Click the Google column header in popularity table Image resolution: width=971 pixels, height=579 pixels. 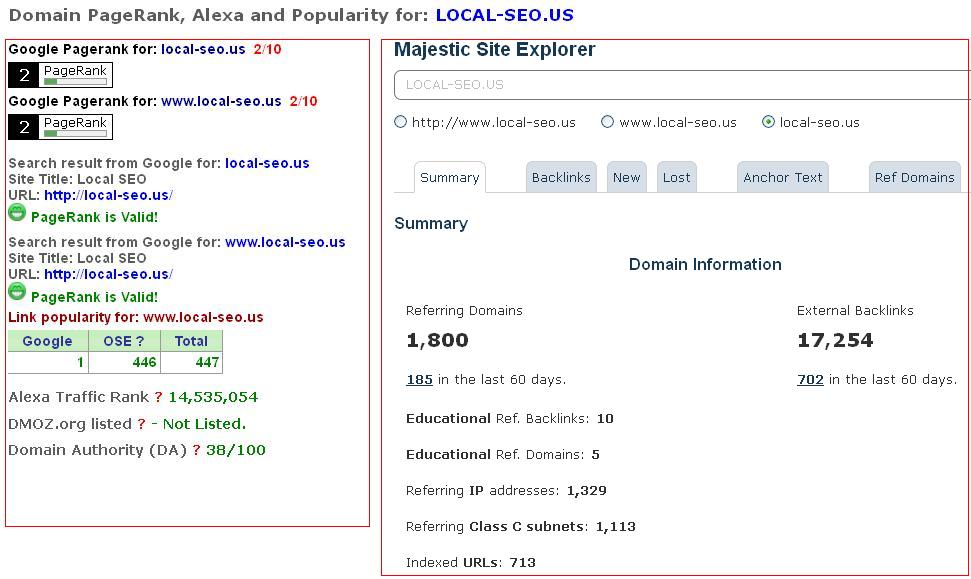click(x=48, y=341)
